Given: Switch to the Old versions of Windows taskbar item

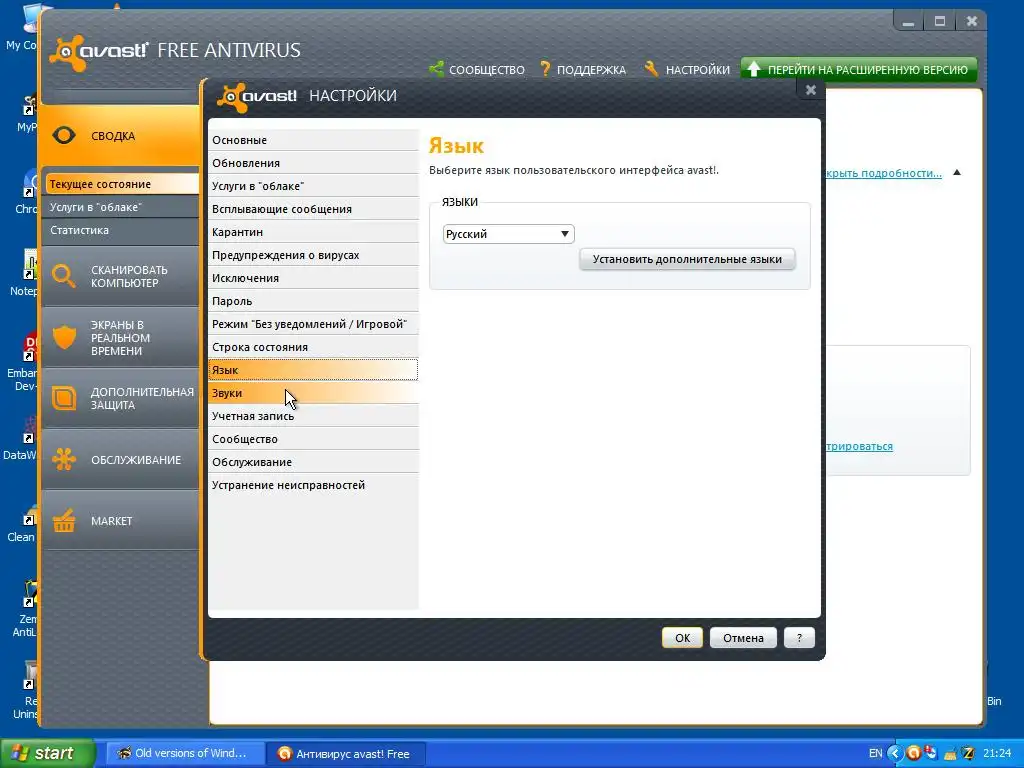Looking at the screenshot, I should (185, 753).
